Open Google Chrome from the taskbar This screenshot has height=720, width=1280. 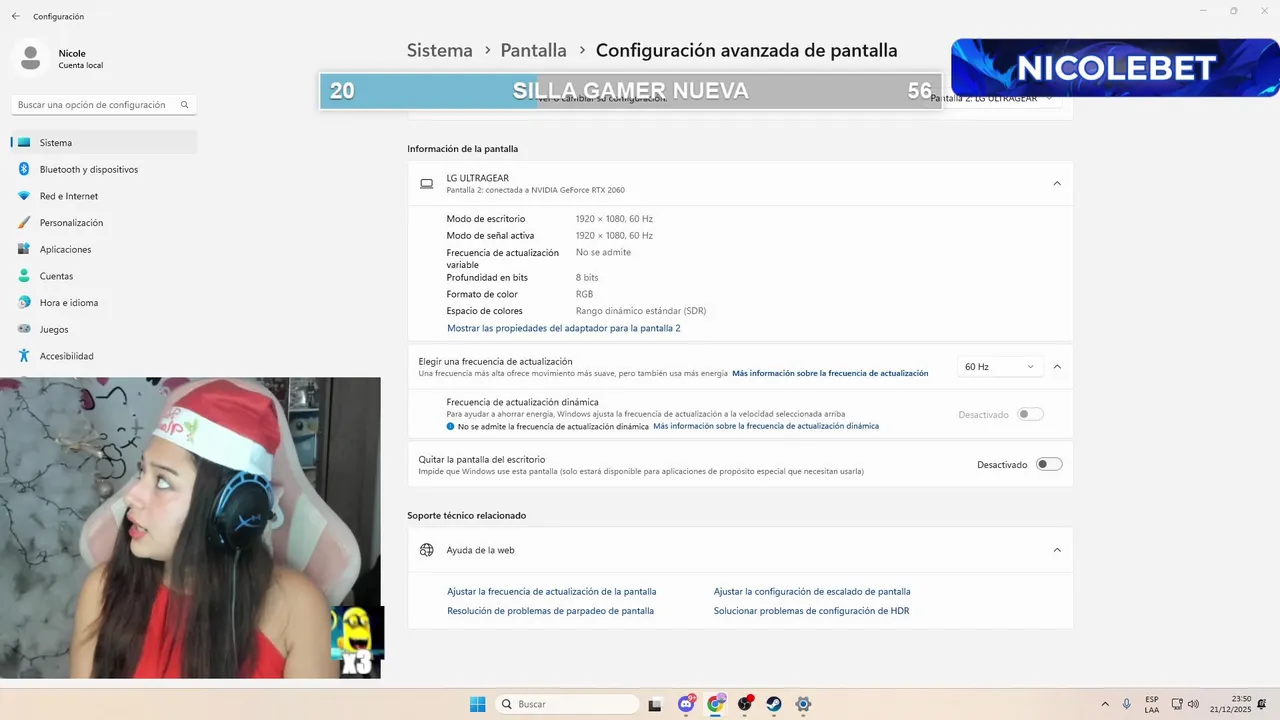tap(715, 704)
